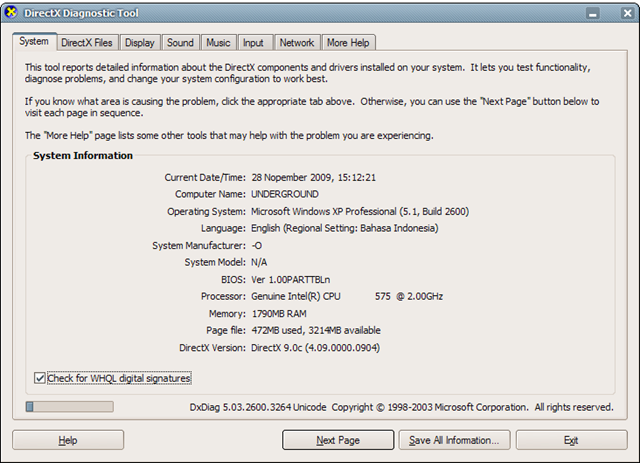This screenshot has width=640, height=463.
Task: Click the System Manufacturer value -O
Action: [x=257, y=245]
